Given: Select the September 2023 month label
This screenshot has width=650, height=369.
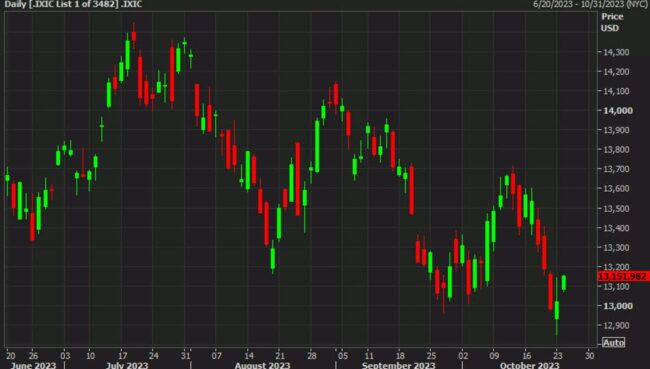Looking at the screenshot, I should click(398, 365).
